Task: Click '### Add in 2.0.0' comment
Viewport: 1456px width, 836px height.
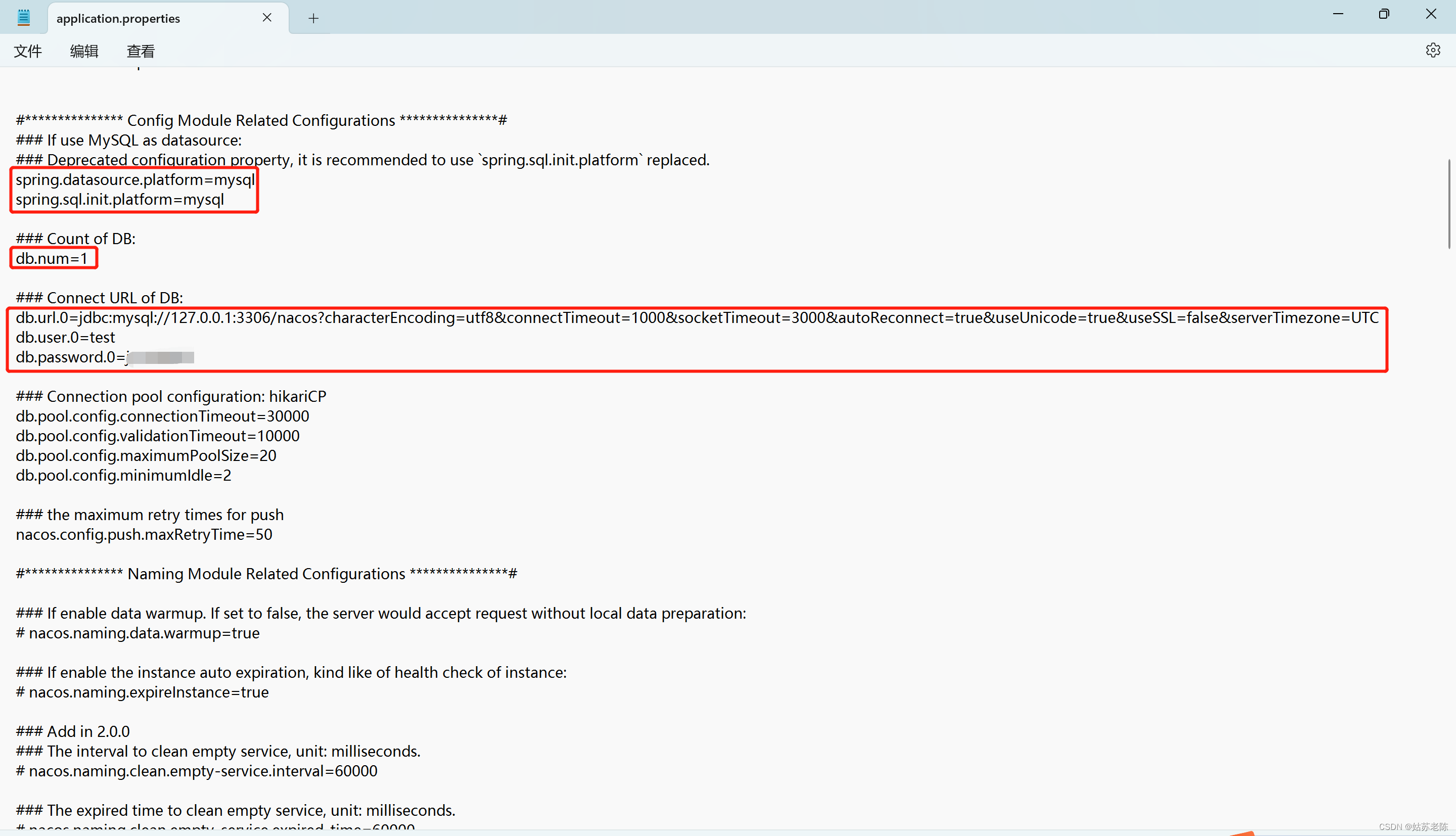Action: pyautogui.click(x=73, y=731)
